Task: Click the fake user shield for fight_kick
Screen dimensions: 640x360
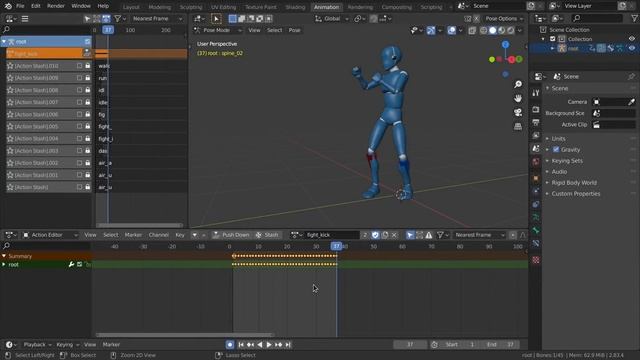Action: point(375,235)
